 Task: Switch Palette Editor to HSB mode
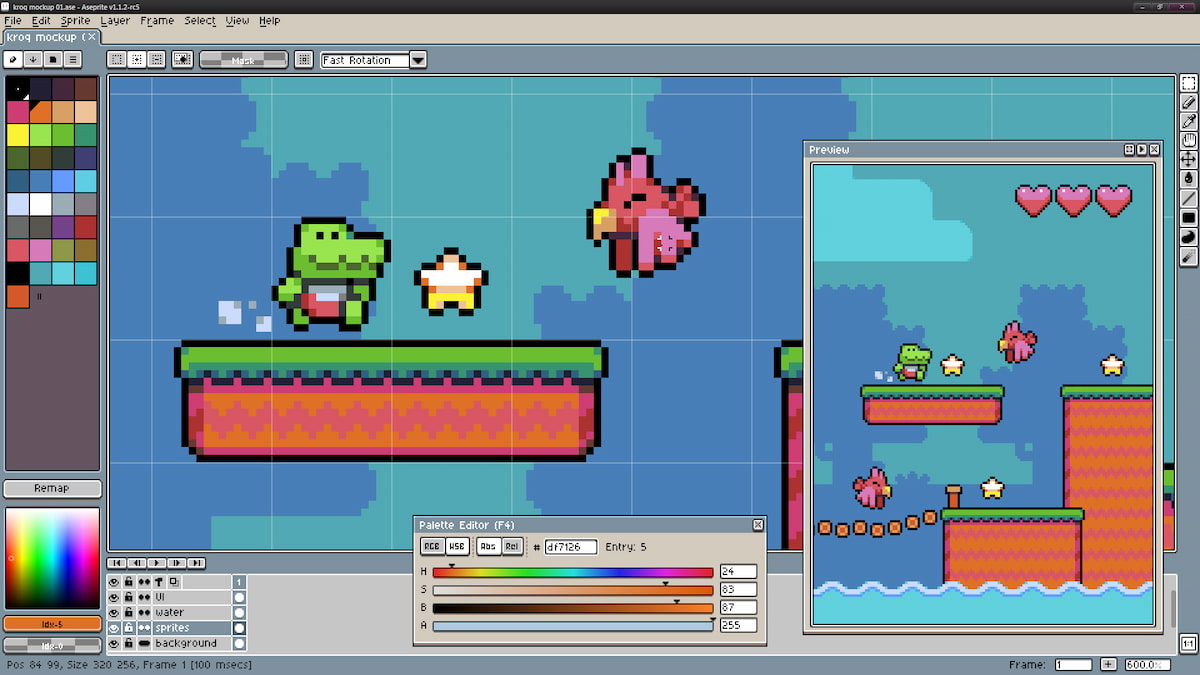[456, 546]
